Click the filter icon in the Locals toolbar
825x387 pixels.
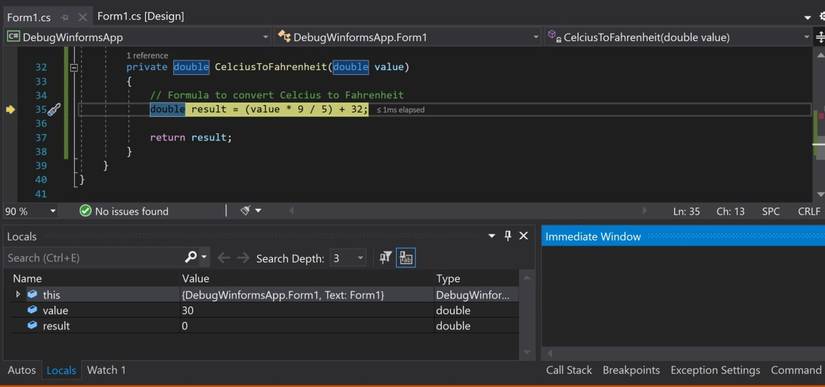point(386,257)
